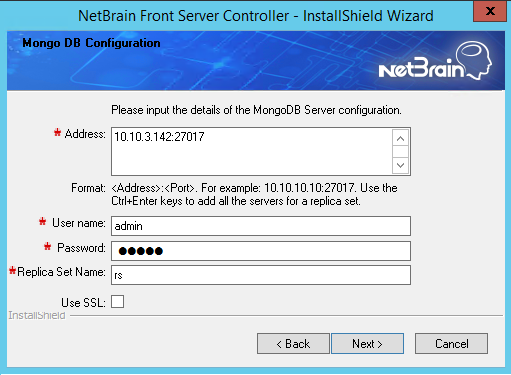Click the Format example hint text
This screenshot has width=511, height=375.
tap(254, 195)
